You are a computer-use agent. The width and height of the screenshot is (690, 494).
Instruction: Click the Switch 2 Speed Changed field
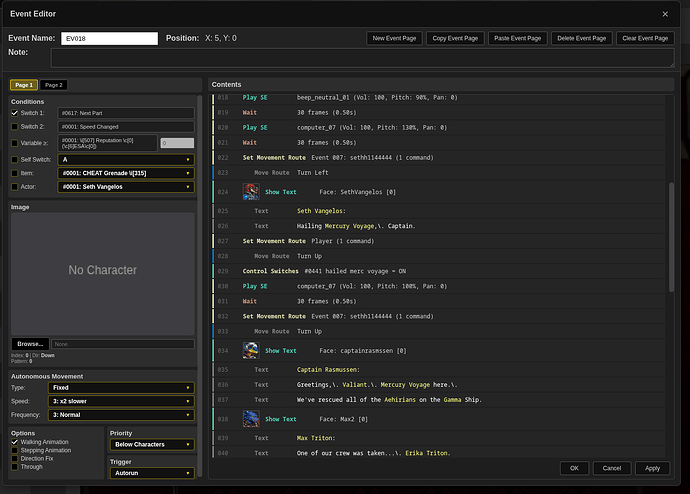pos(126,127)
